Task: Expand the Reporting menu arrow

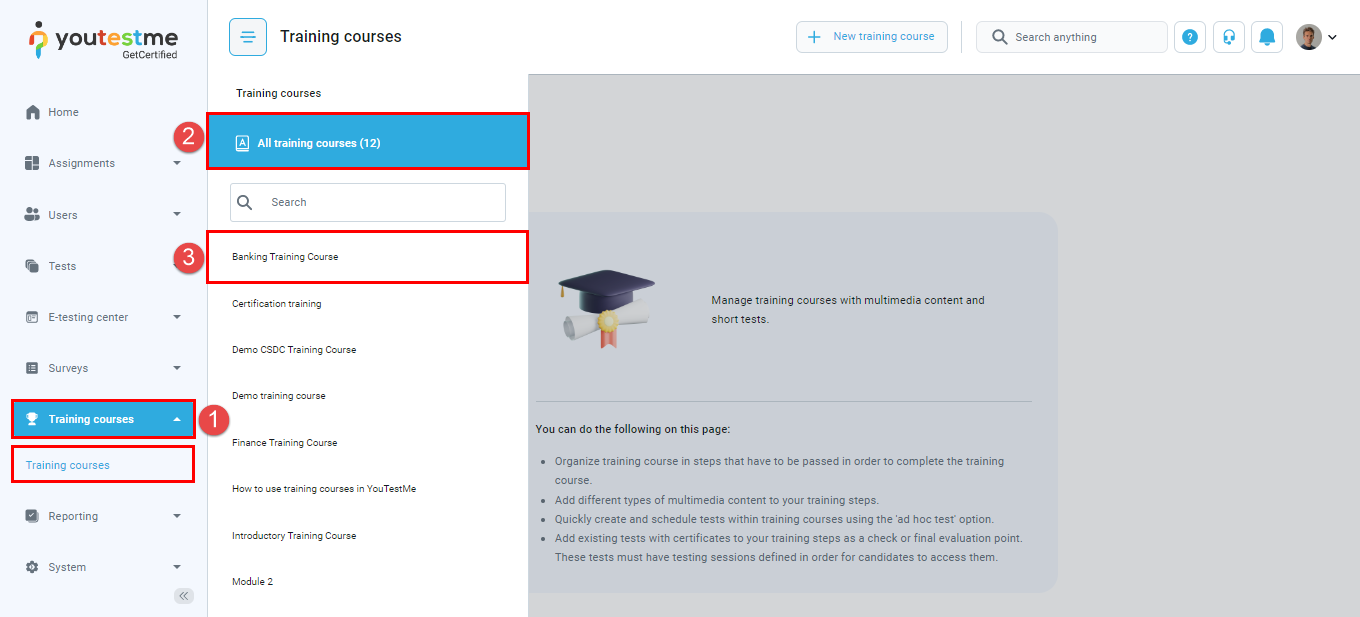Action: [177, 516]
